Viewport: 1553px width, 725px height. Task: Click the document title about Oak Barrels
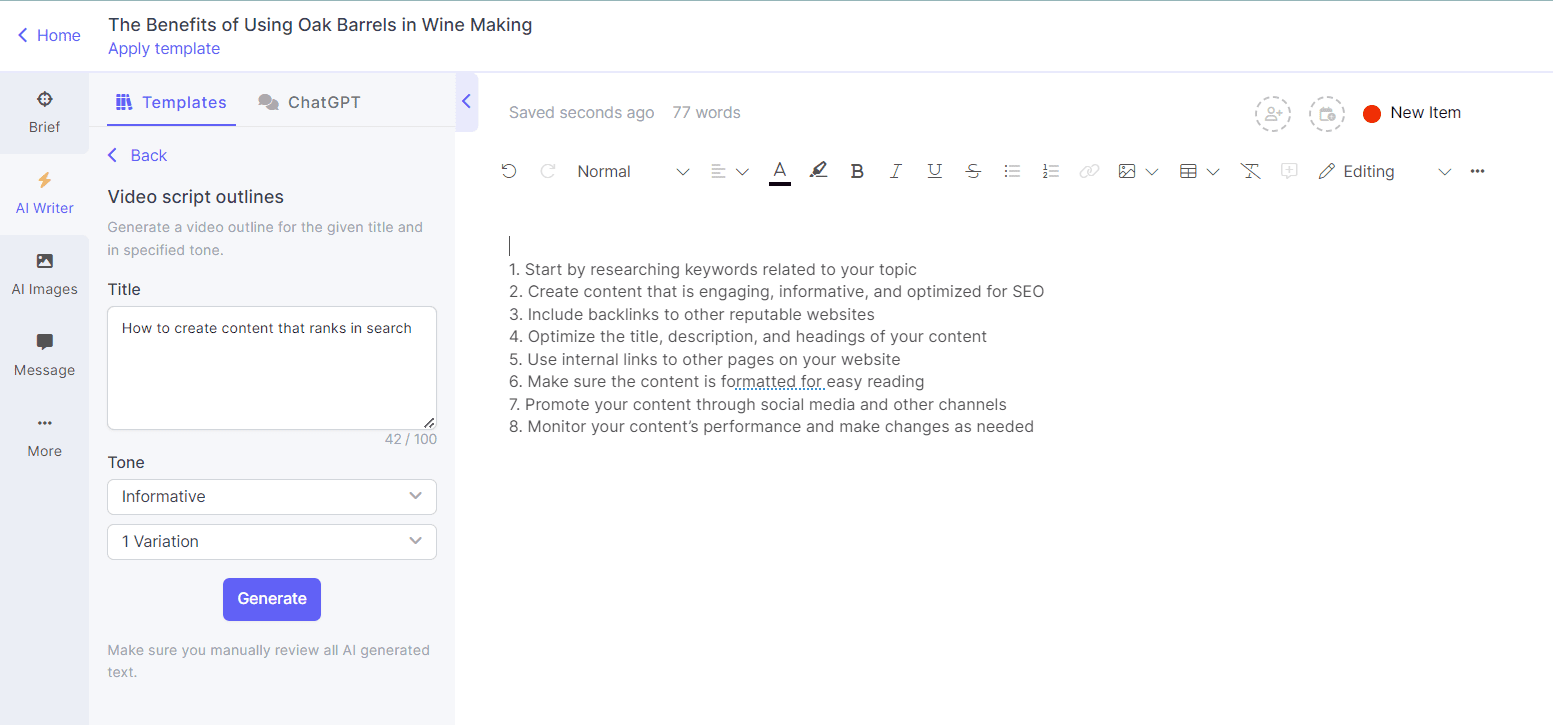tap(320, 25)
